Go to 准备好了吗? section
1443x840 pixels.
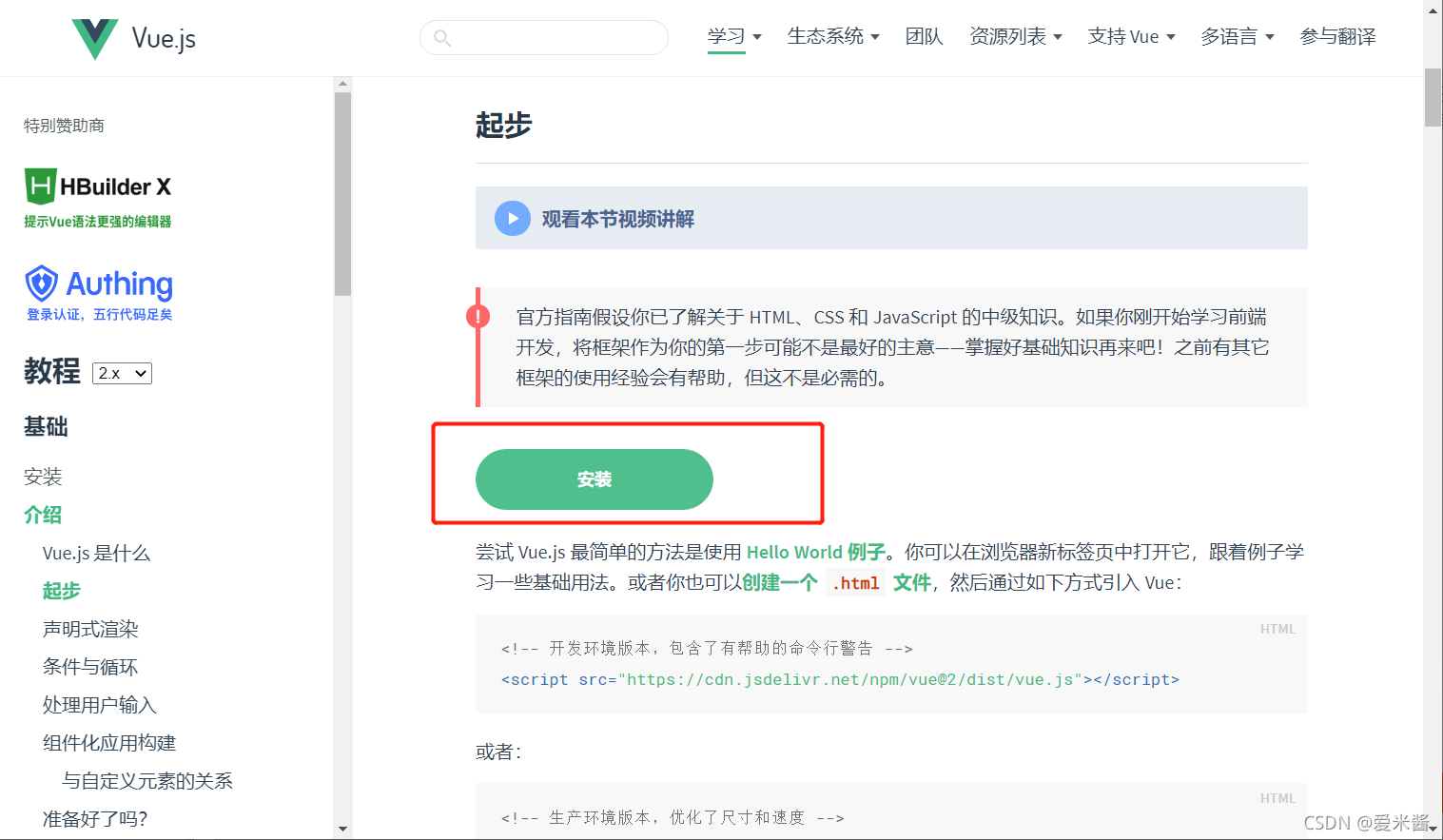pyautogui.click(x=95, y=819)
